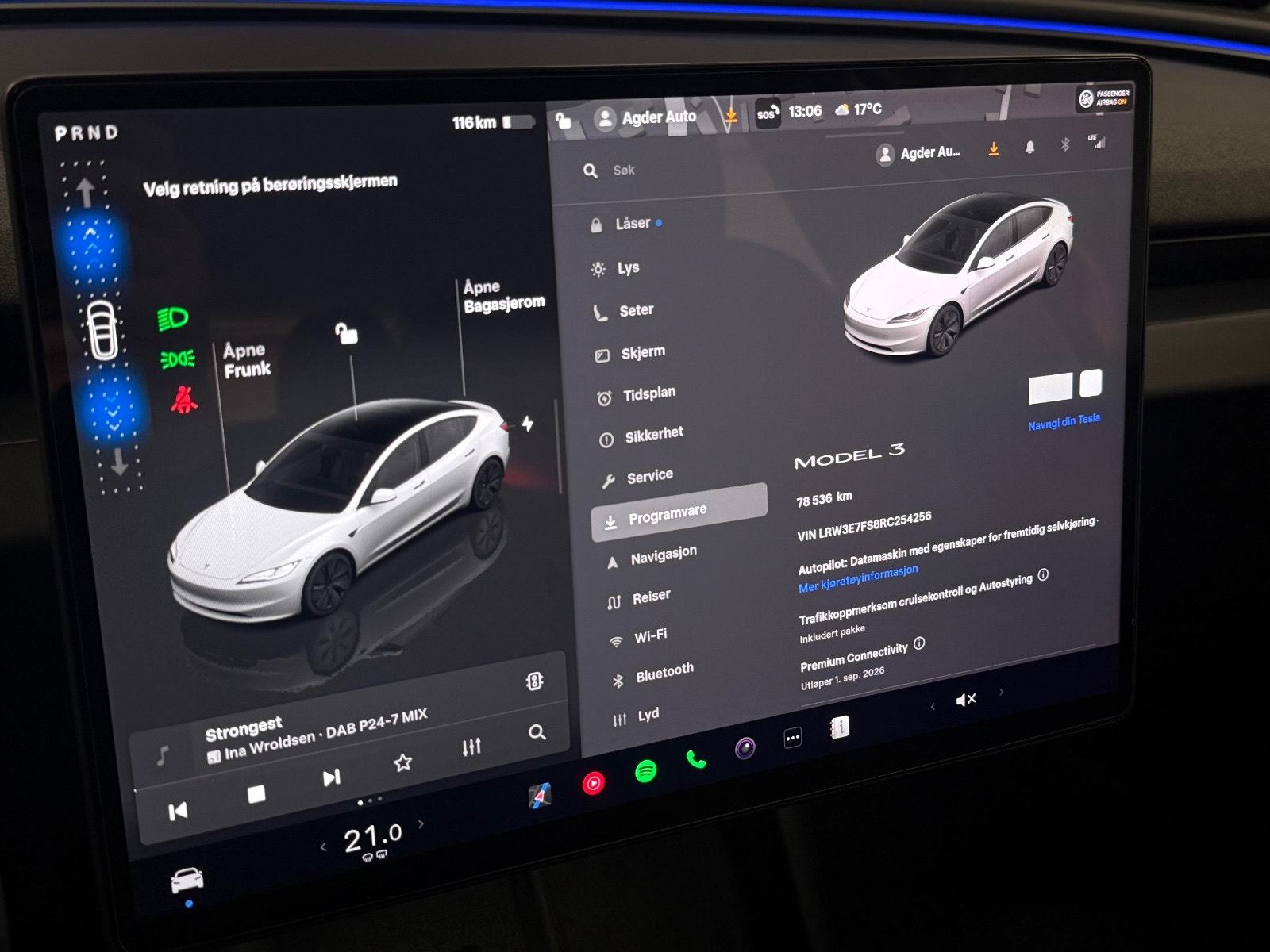
Task: Open the car controls icon
Action: [187, 879]
